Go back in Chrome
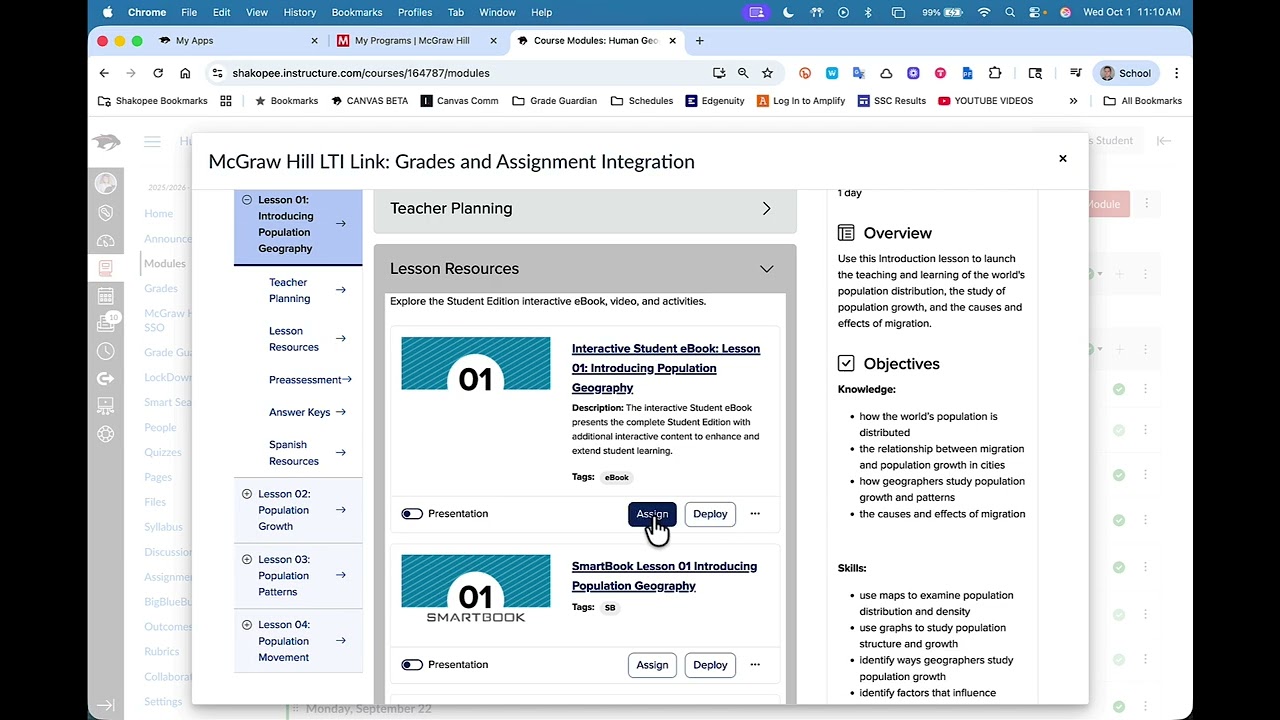The width and height of the screenshot is (1280, 720). 104,73
